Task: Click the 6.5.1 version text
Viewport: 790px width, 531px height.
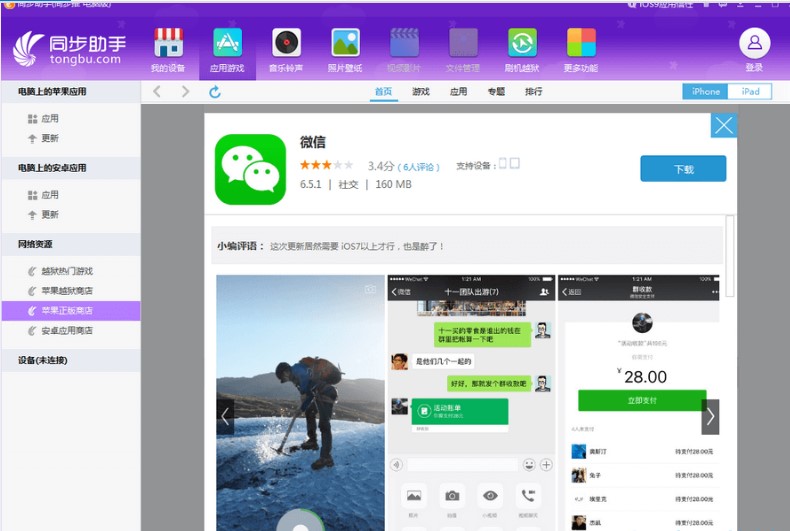Action: coord(310,184)
